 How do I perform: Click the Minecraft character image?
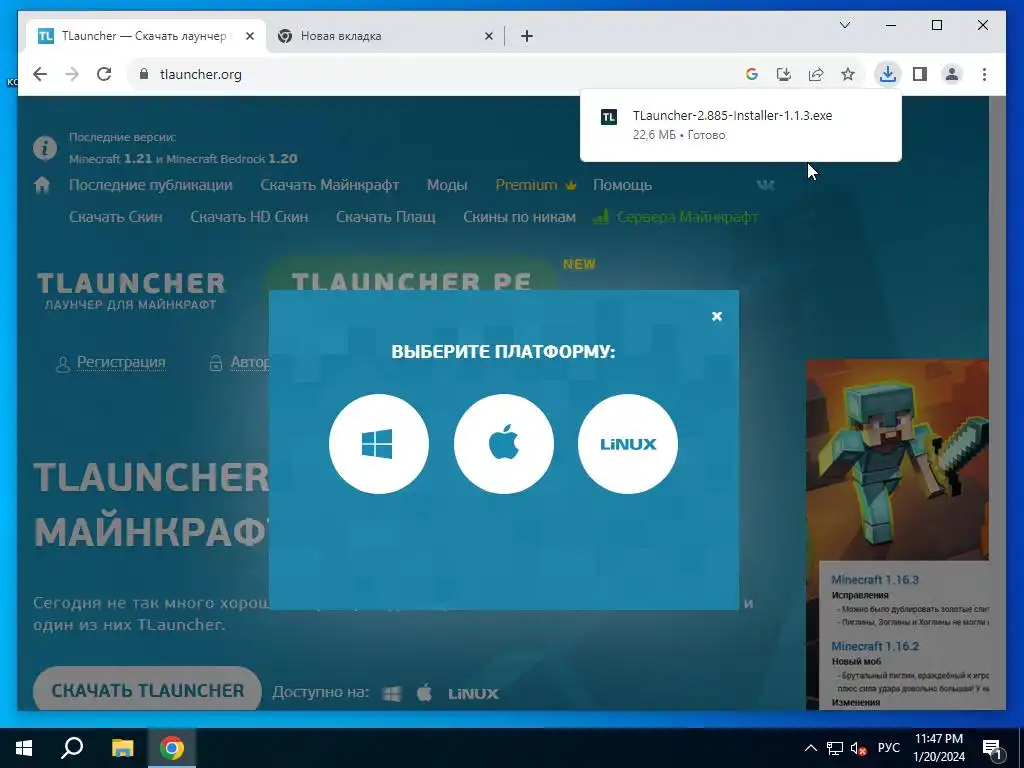coord(897,460)
